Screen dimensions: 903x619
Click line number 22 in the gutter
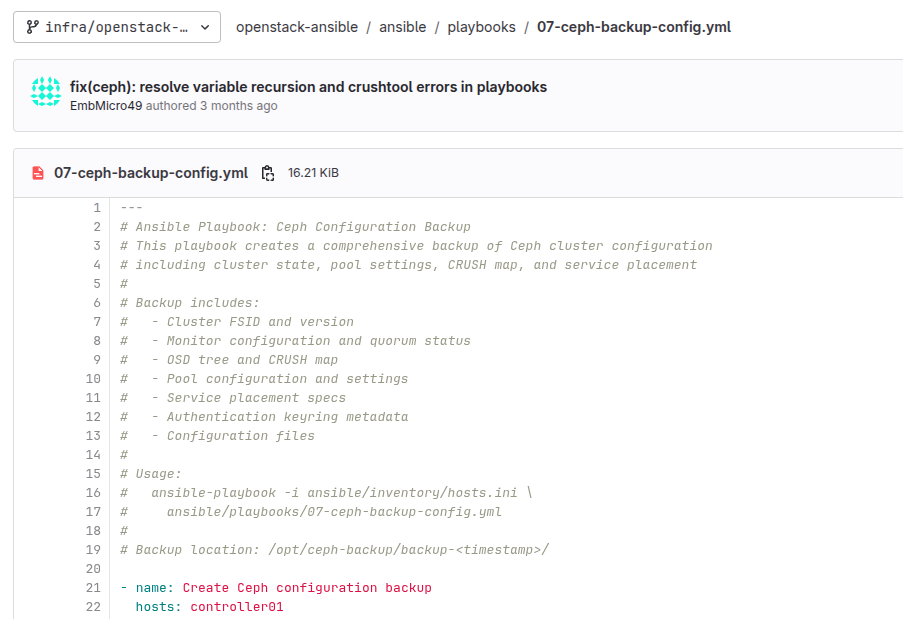[93, 607]
